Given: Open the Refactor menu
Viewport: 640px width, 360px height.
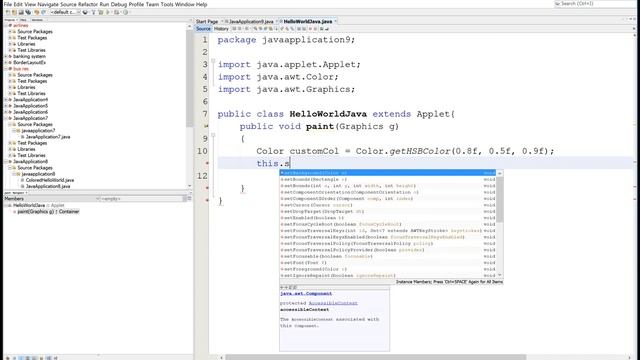Looking at the screenshot, I should tap(88, 4).
